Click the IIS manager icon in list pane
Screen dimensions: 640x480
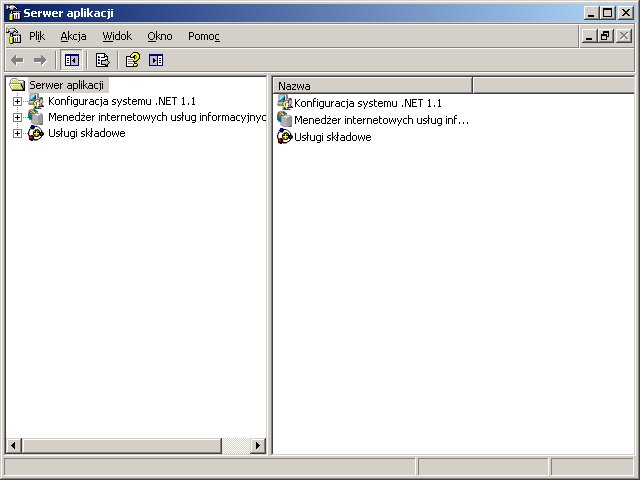point(284,119)
